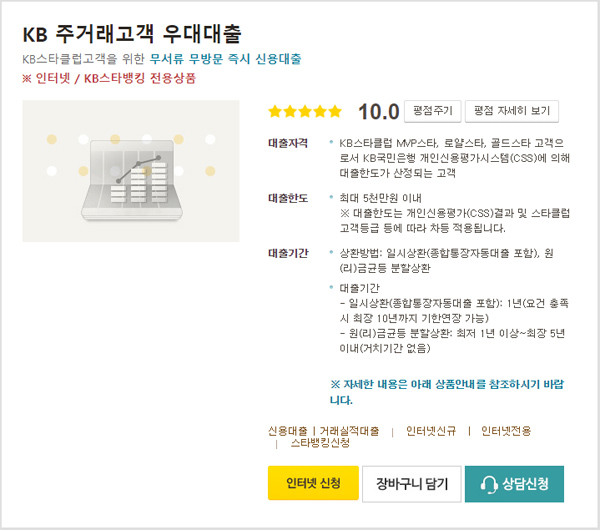Image resolution: width=600 pixels, height=530 pixels.
Task: Click the headset icon on 상담신청
Action: [489, 484]
